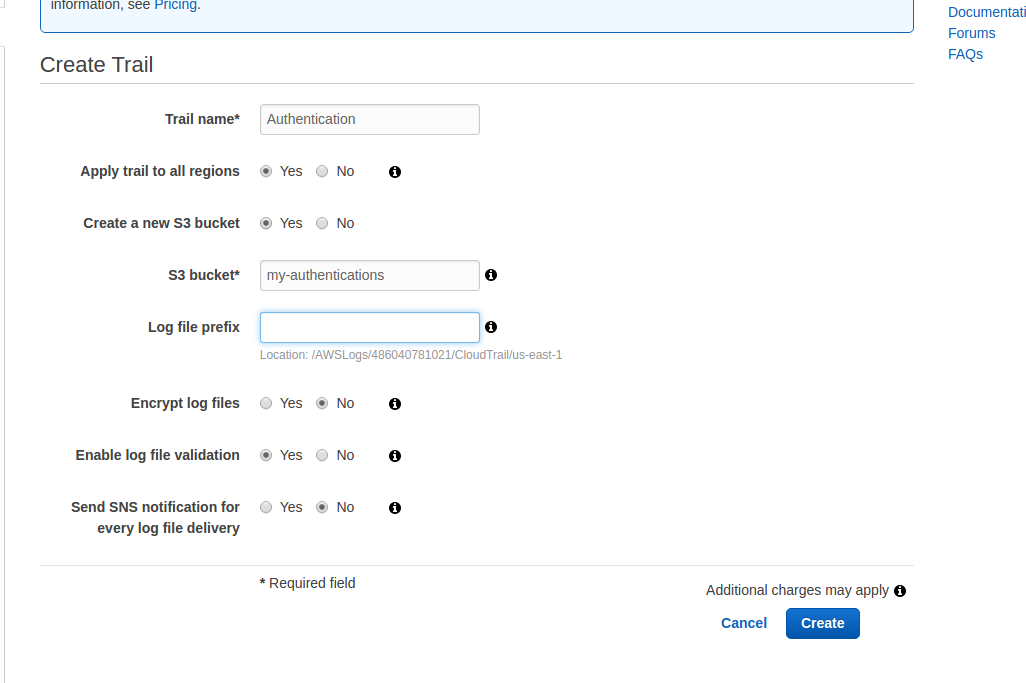Select Yes for Encrypt log files
This screenshot has width=1026, height=683.
point(266,403)
